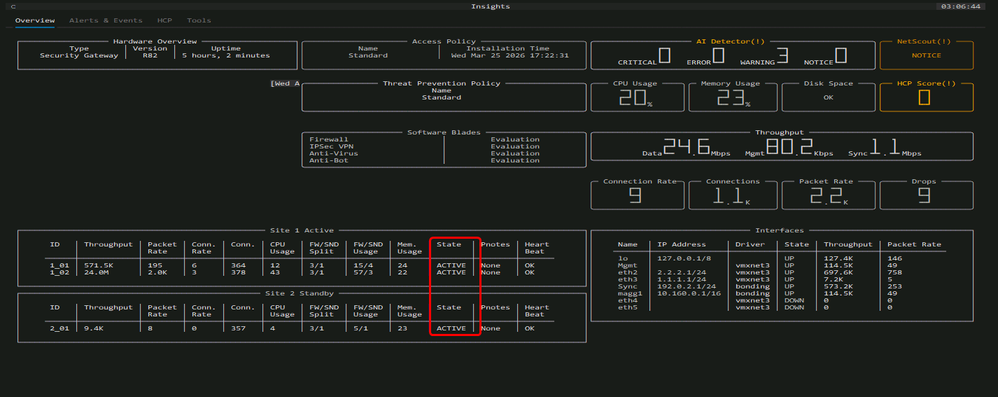Screen dimensions: 998x397
Task: Click IP address 192.0.2.1/24
Action: pyautogui.click(x=686, y=286)
